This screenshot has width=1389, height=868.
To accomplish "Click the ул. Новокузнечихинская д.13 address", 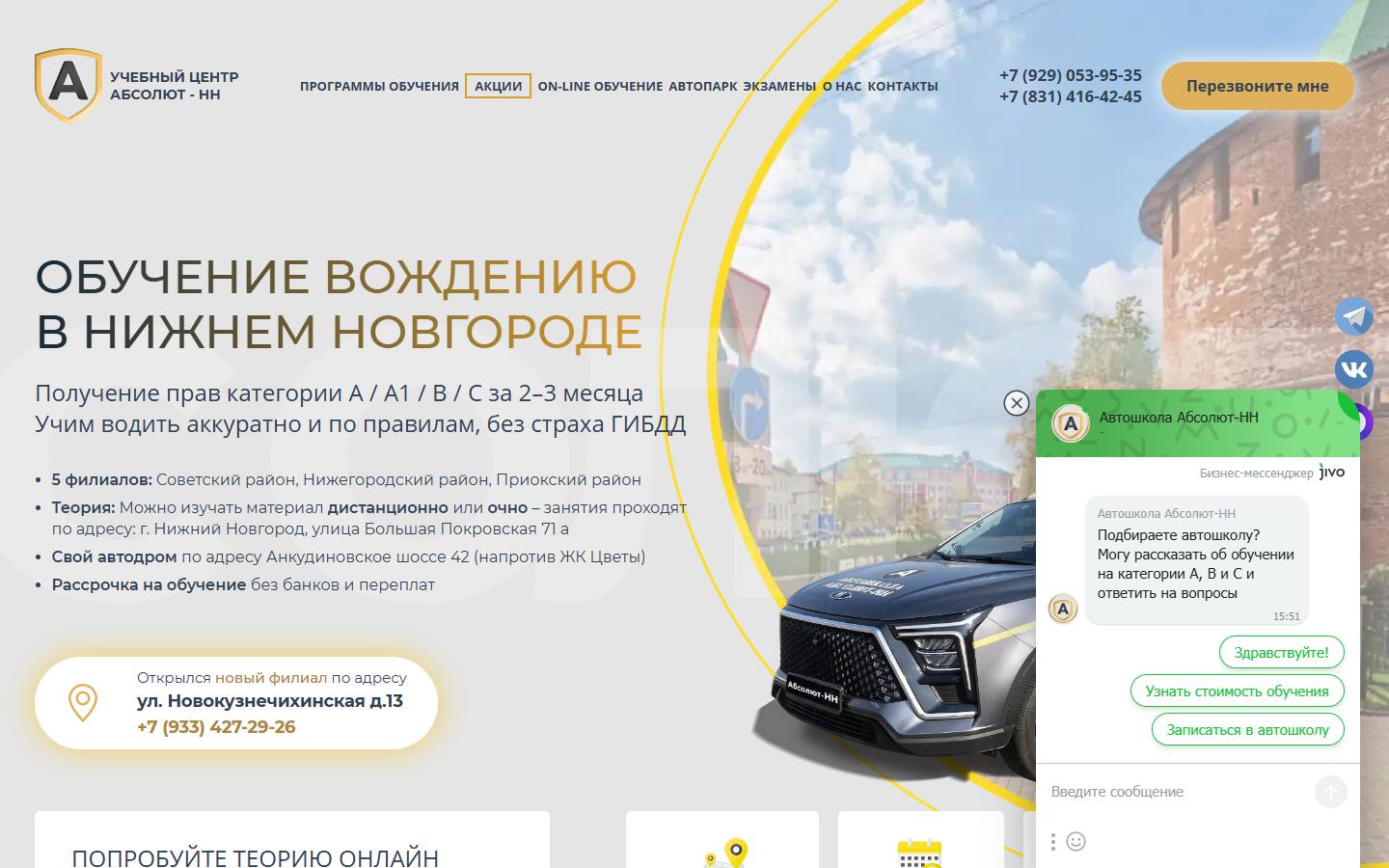I will pyautogui.click(x=270, y=701).
